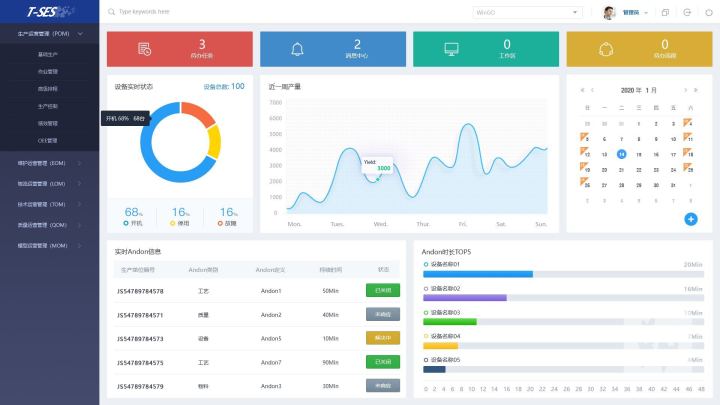Viewport: 720px width, 405px height.
Task: Click the bell icon on the blue card
Action: 297,49
